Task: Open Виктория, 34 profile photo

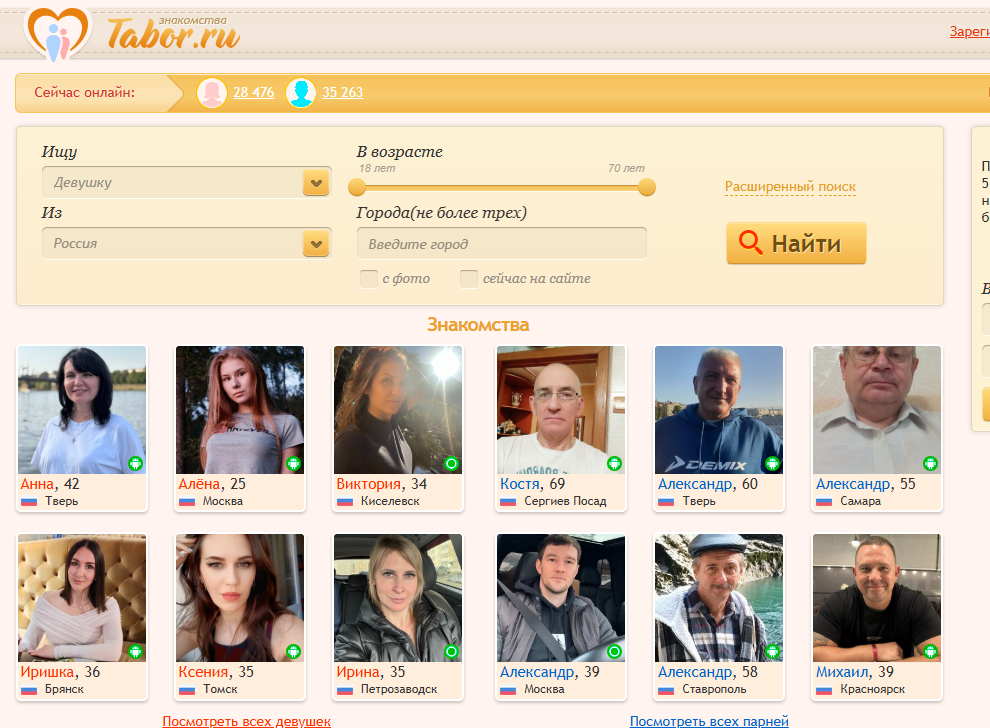Action: click(x=398, y=410)
